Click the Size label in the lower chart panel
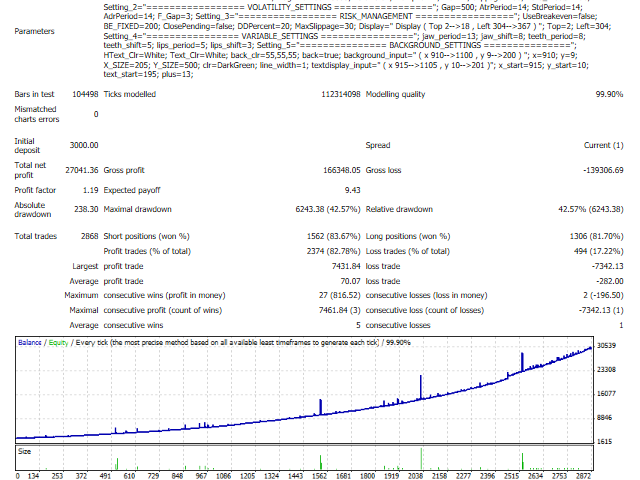Image resolution: width=640 pixels, height=480 pixels. pos(25,451)
